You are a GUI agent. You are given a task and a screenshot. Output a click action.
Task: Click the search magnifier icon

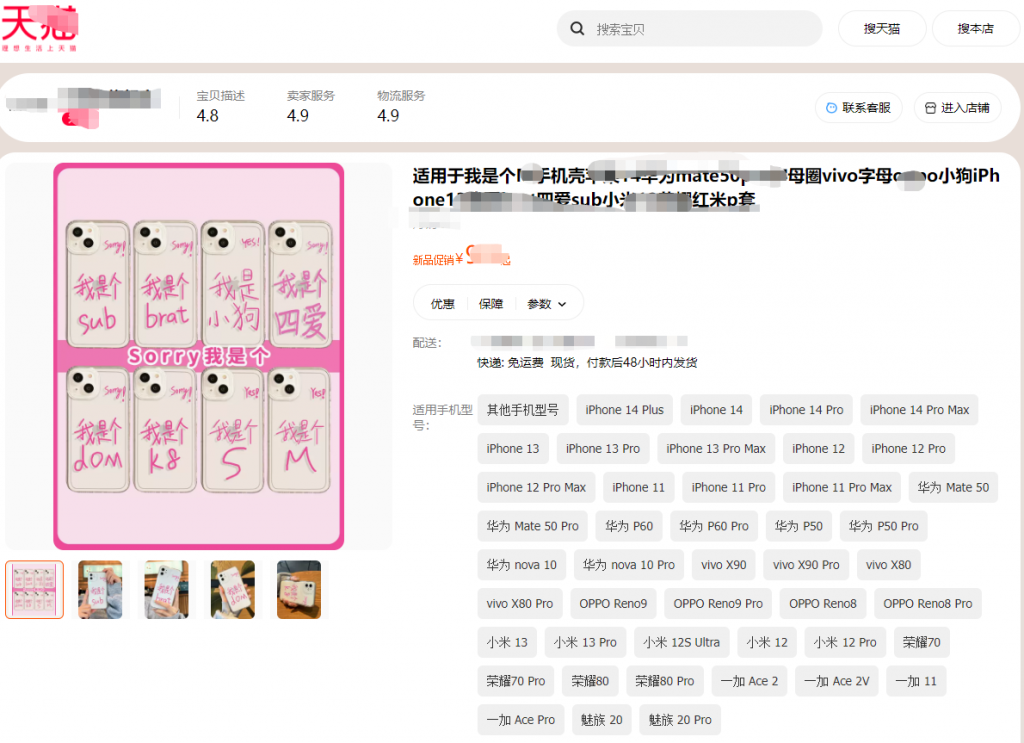[577, 29]
